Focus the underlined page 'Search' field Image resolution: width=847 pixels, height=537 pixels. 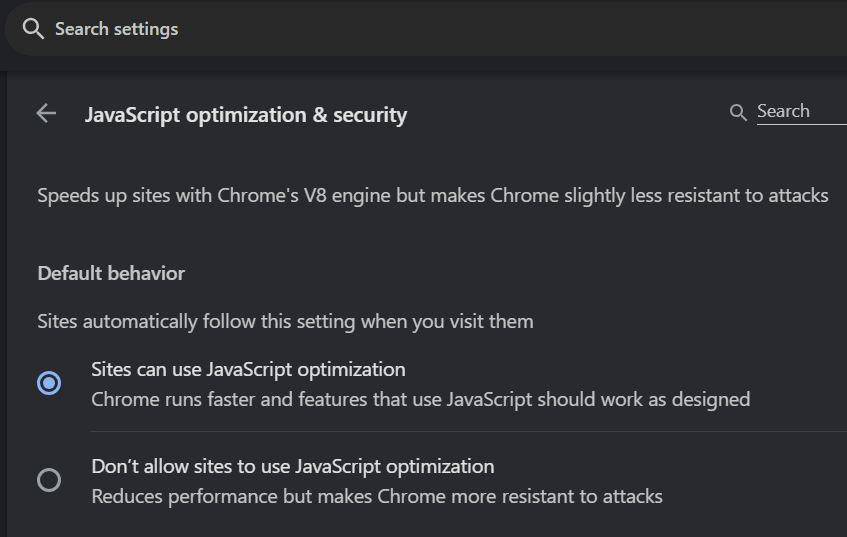click(x=800, y=112)
